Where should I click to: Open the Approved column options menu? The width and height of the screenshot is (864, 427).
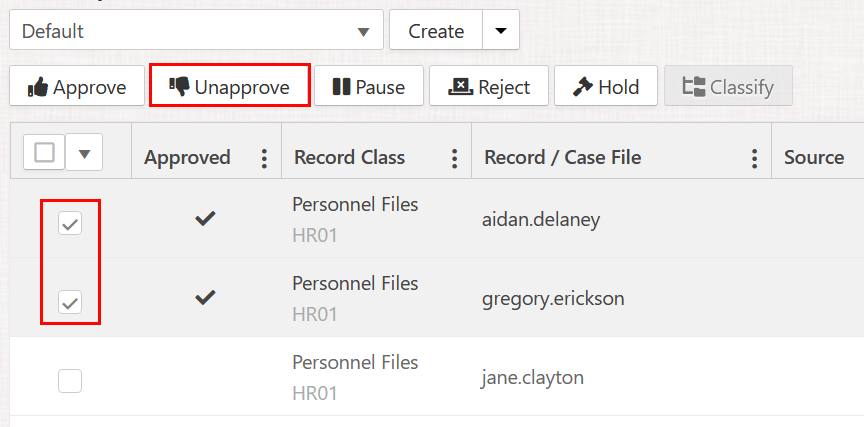click(x=264, y=158)
